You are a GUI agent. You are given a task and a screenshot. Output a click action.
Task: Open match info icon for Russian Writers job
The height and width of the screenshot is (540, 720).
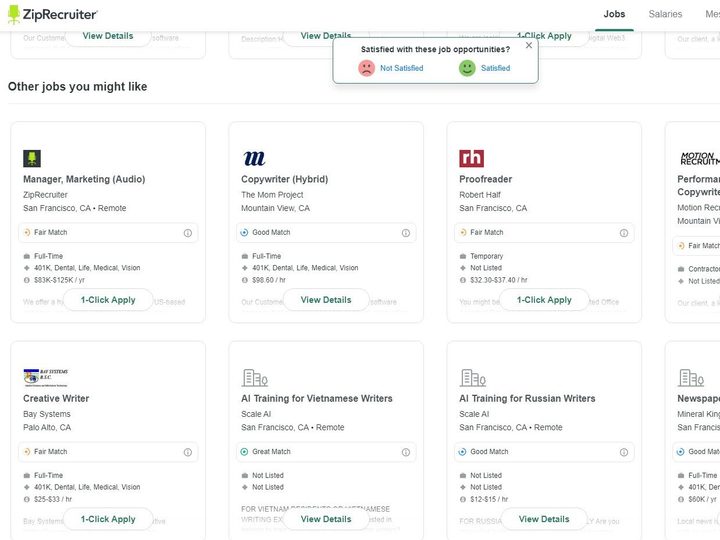pyautogui.click(x=624, y=452)
